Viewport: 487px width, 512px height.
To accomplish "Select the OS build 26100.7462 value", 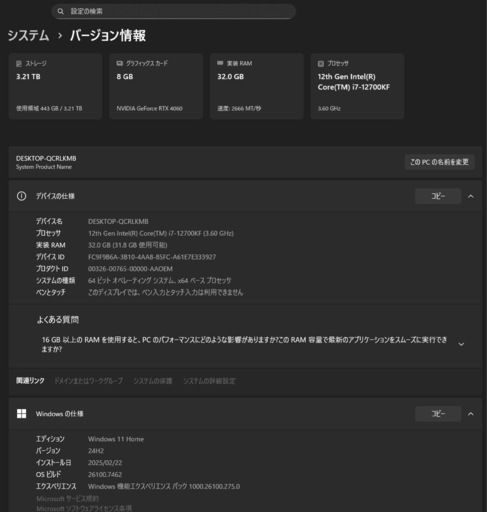I will tap(105, 474).
